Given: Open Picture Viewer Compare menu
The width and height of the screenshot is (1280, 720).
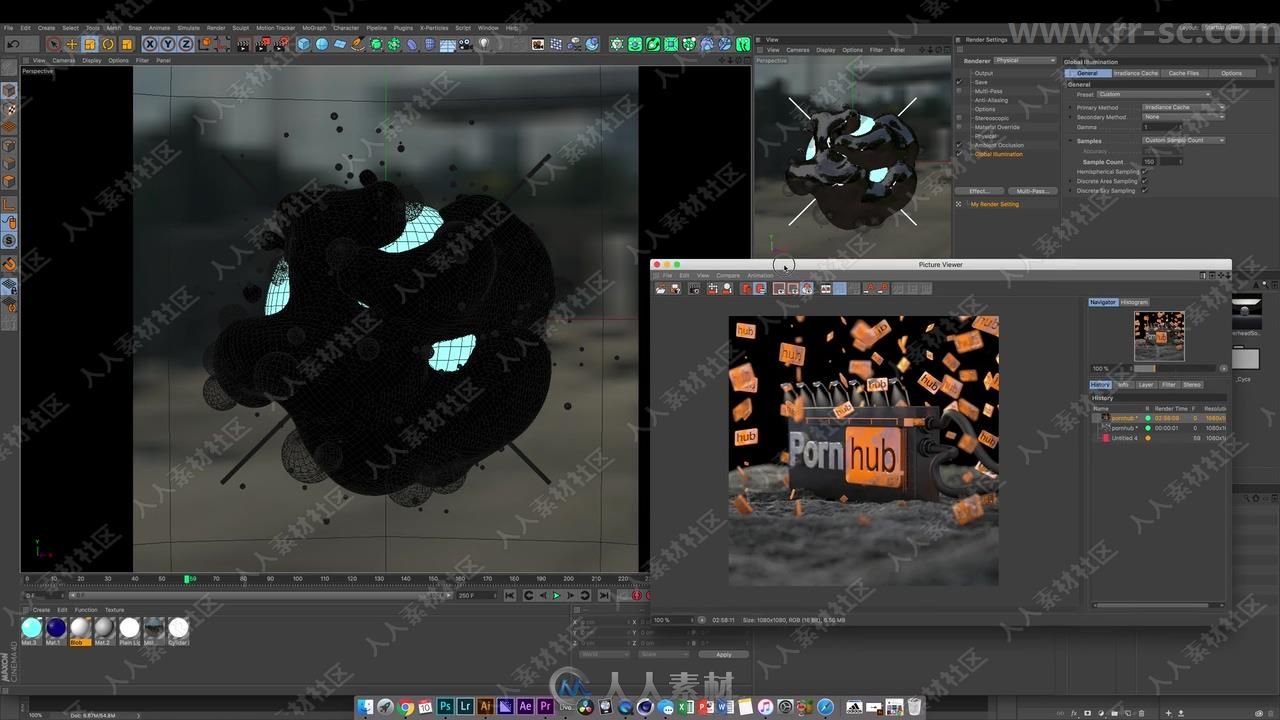Looking at the screenshot, I should pyautogui.click(x=727, y=275).
